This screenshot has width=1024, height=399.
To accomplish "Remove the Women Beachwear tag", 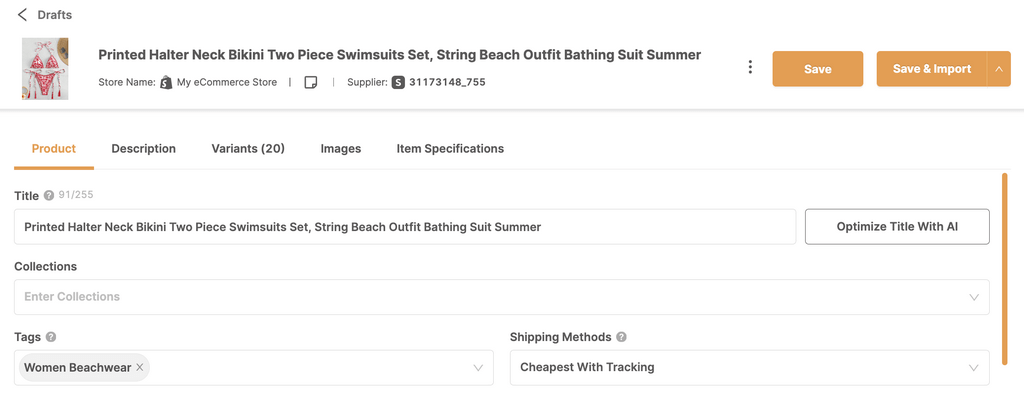I will click(140, 368).
